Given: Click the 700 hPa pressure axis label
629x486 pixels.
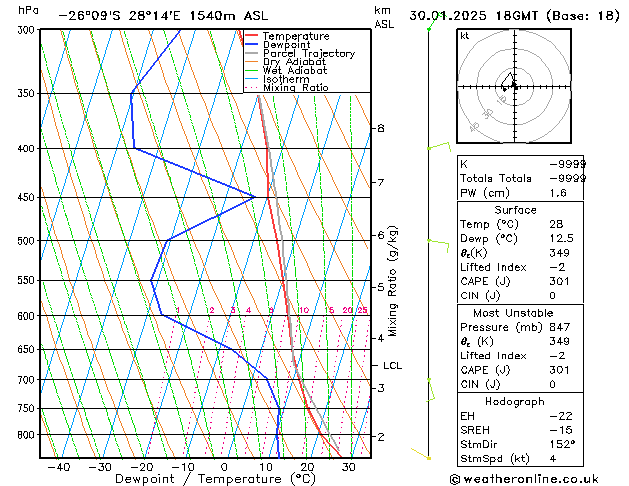Looking at the screenshot, I should coord(28,379).
